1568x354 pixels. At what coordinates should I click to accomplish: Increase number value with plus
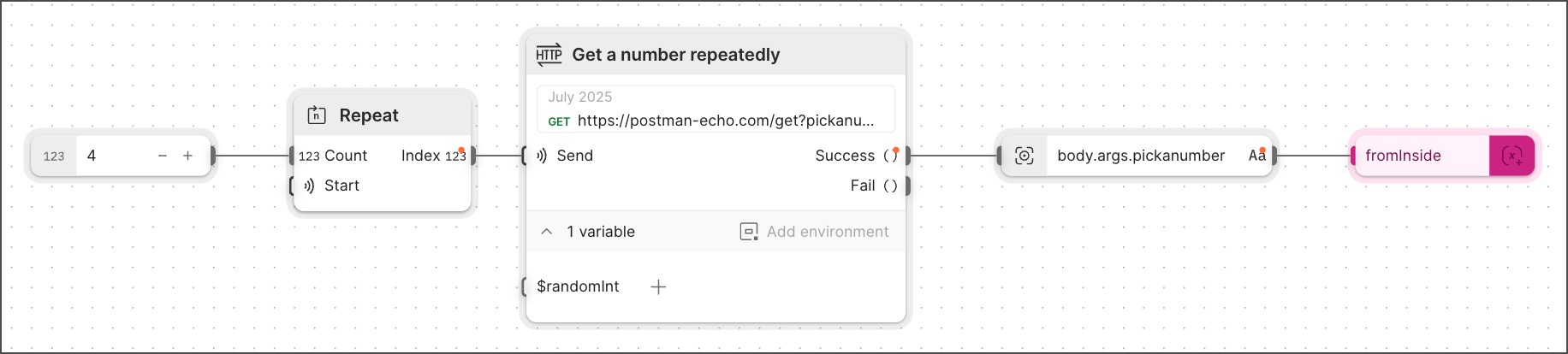point(187,156)
